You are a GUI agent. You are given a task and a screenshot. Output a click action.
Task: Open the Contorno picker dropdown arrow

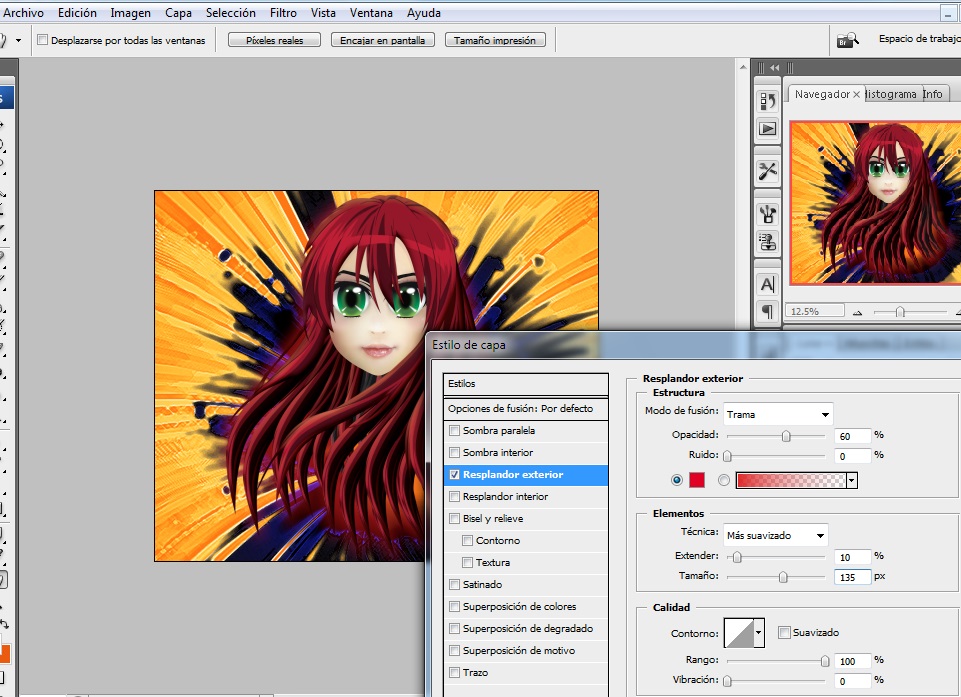759,633
